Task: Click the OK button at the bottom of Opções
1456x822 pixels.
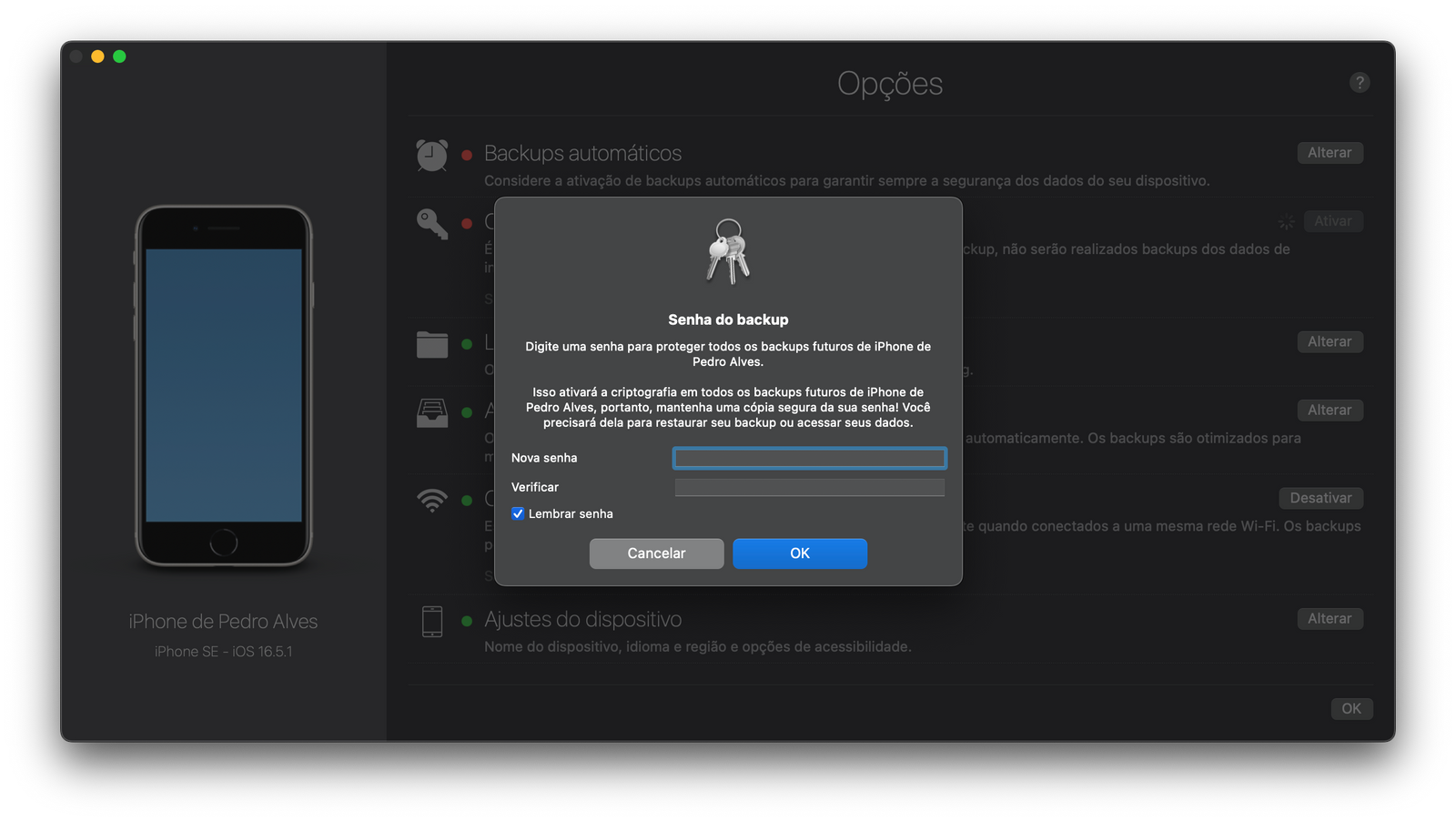Action: 1351,709
